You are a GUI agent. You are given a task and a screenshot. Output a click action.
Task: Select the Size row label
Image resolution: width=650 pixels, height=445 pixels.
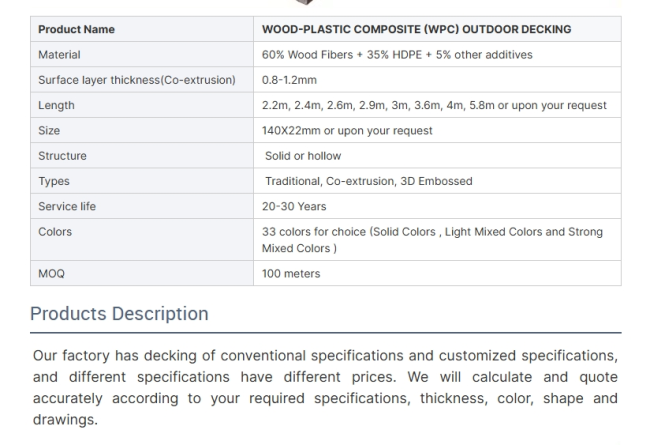pos(49,131)
